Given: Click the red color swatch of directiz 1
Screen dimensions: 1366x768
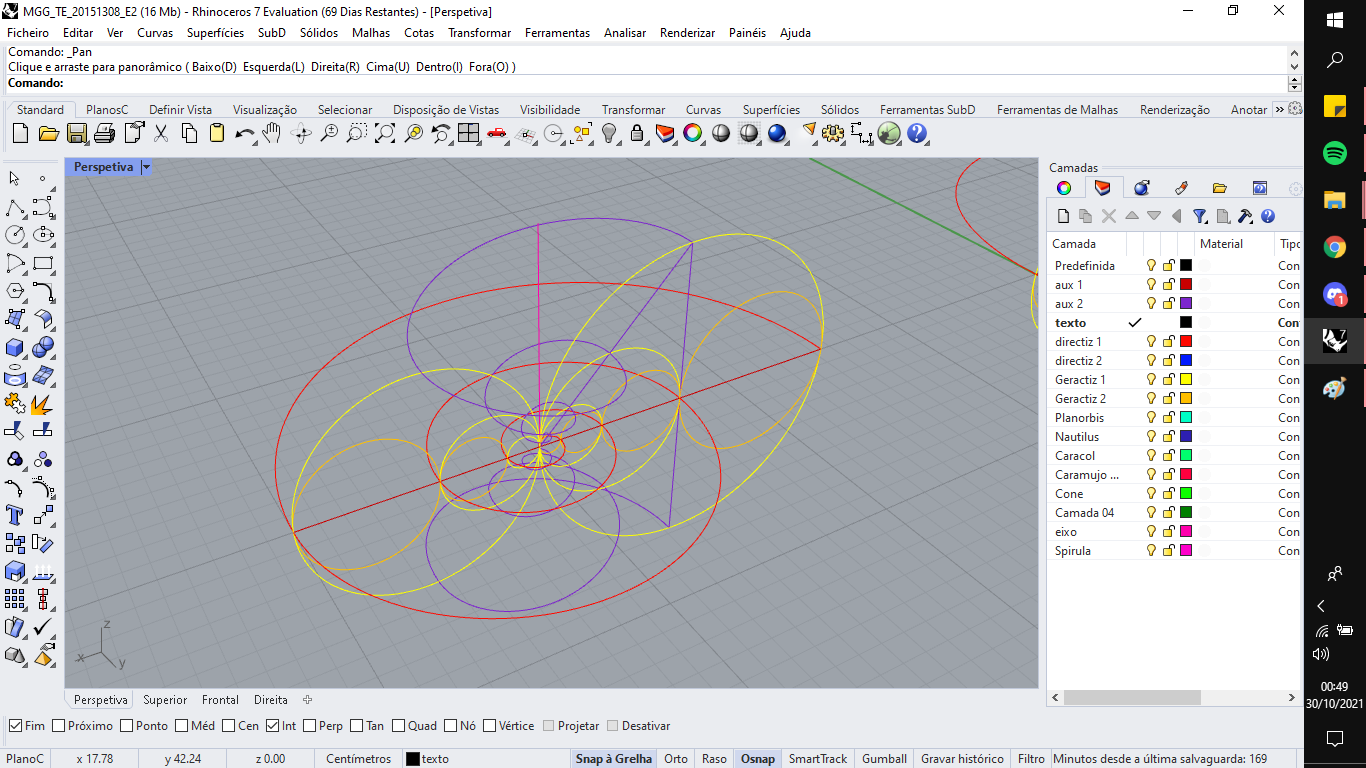Looking at the screenshot, I should click(x=1186, y=342).
